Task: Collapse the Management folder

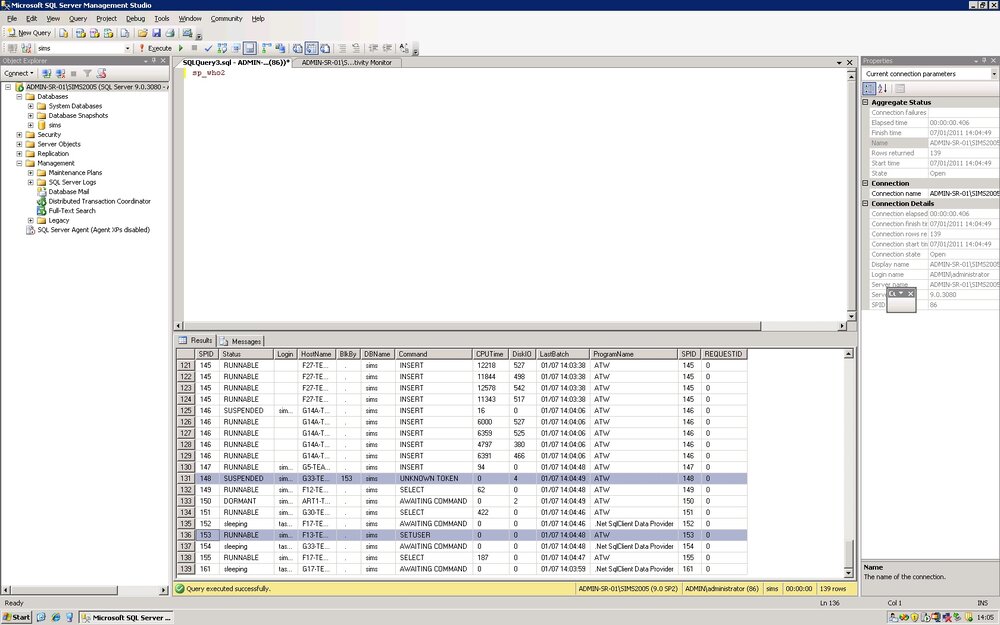Action: (x=19, y=163)
